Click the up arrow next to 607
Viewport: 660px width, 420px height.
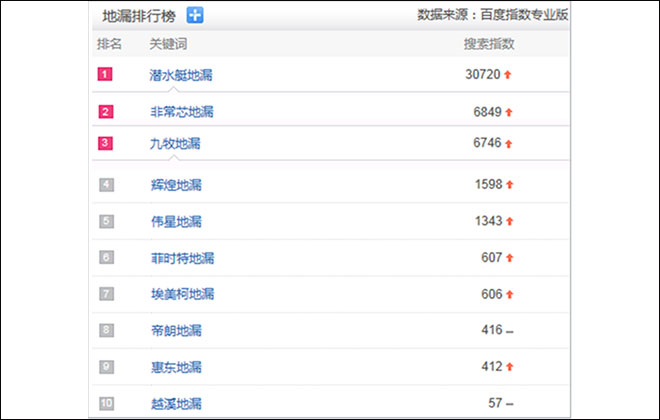pyautogui.click(x=510, y=258)
